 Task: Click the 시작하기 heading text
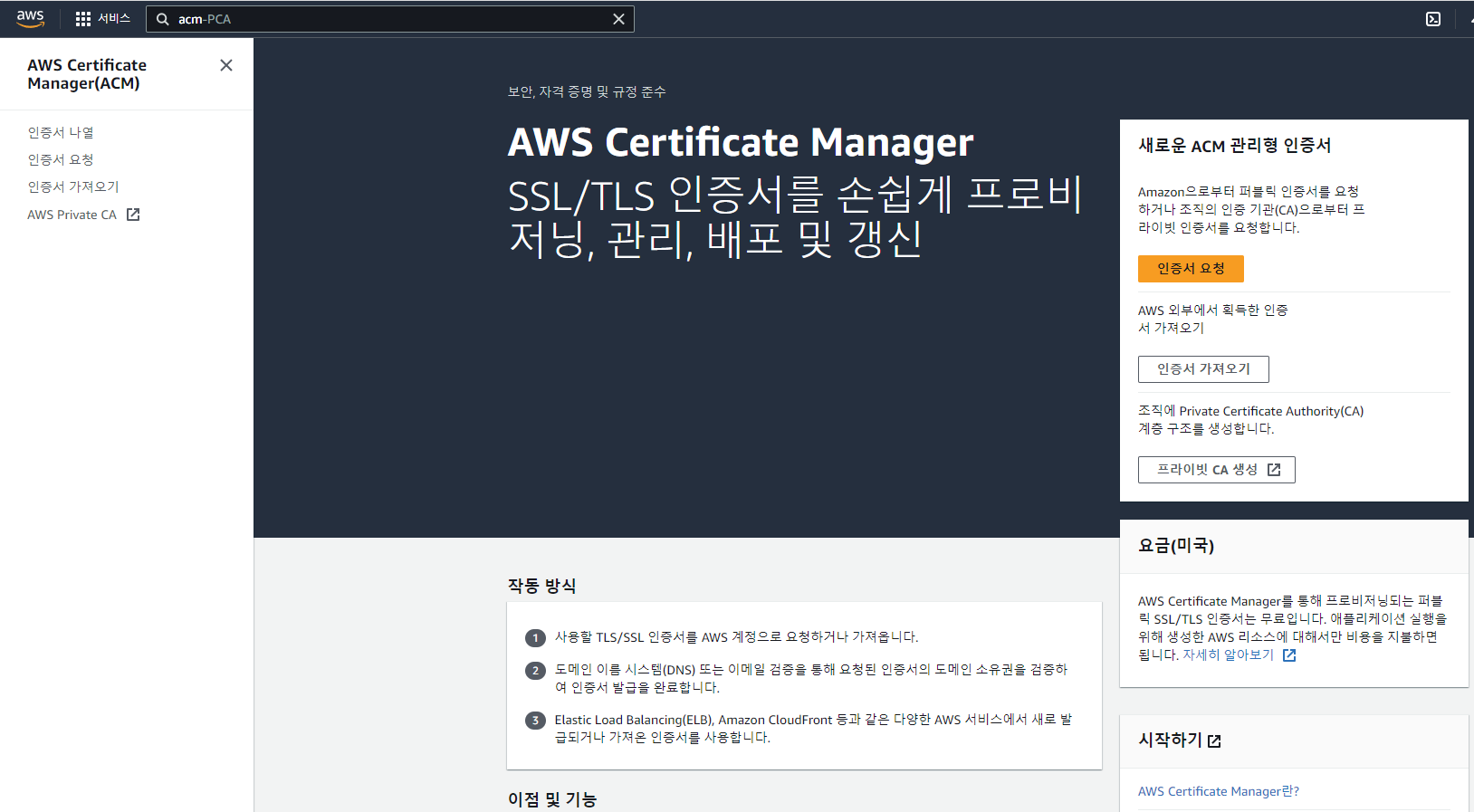pos(1170,740)
